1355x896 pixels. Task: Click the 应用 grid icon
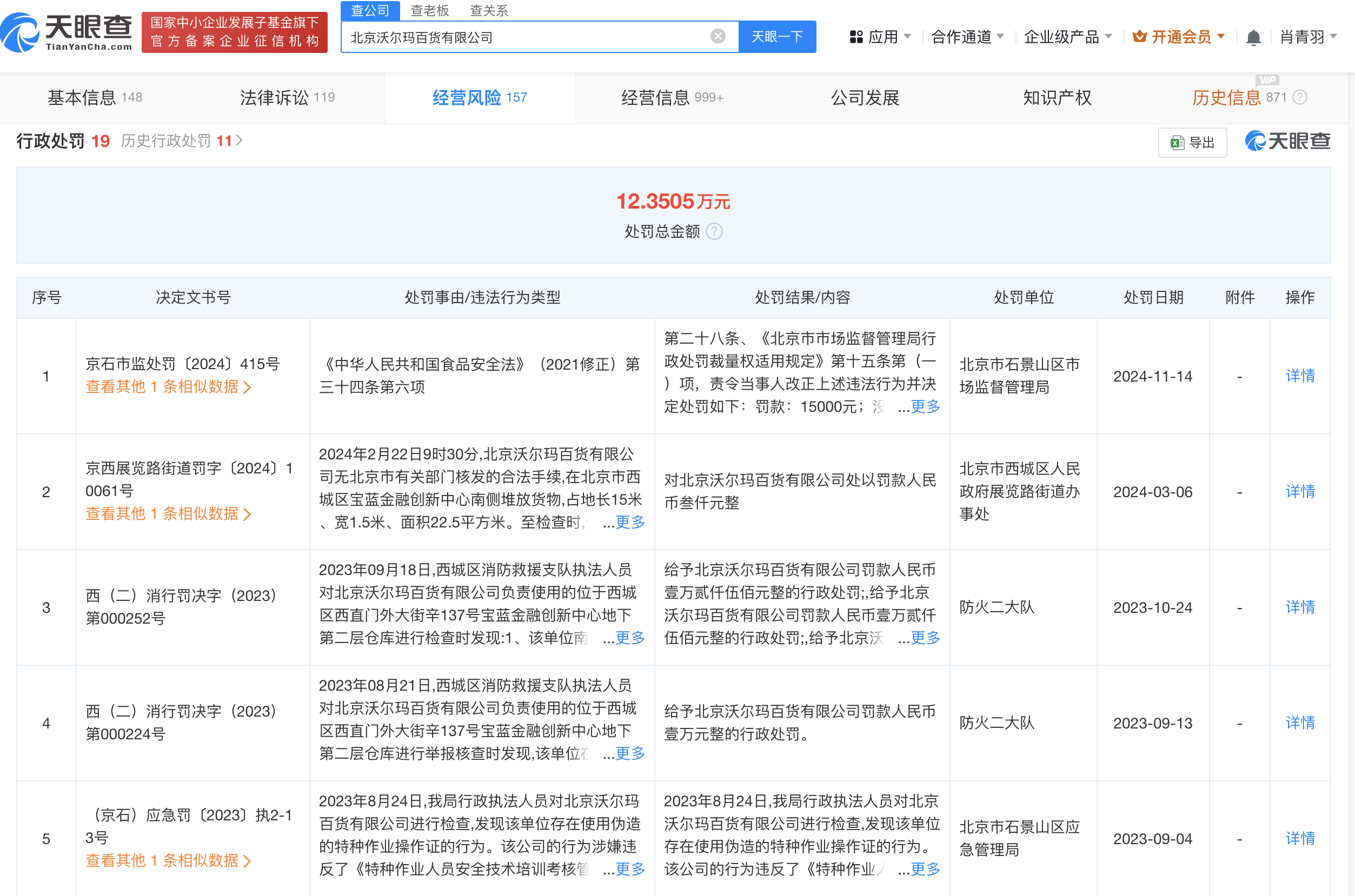point(856,37)
